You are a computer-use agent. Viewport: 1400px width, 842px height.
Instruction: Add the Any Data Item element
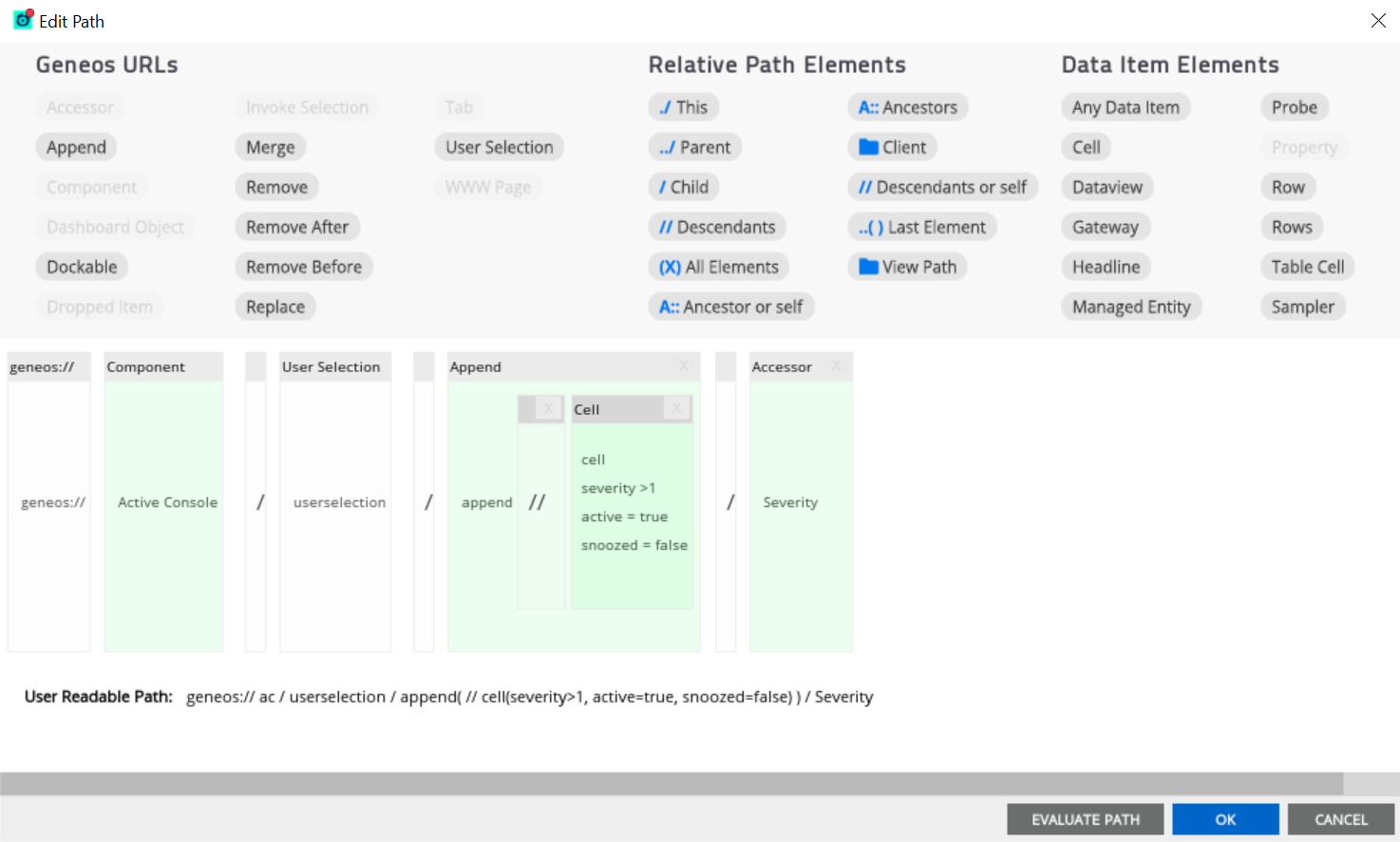[1126, 107]
